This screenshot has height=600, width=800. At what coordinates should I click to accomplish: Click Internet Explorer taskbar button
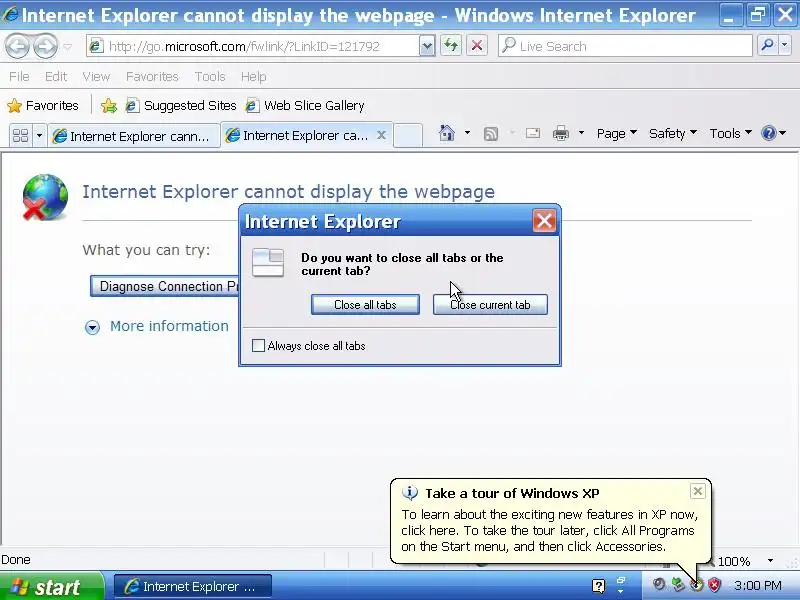tap(192, 587)
